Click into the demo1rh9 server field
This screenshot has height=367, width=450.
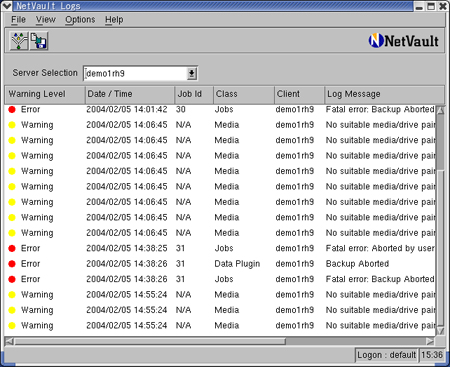pyautogui.click(x=135, y=73)
